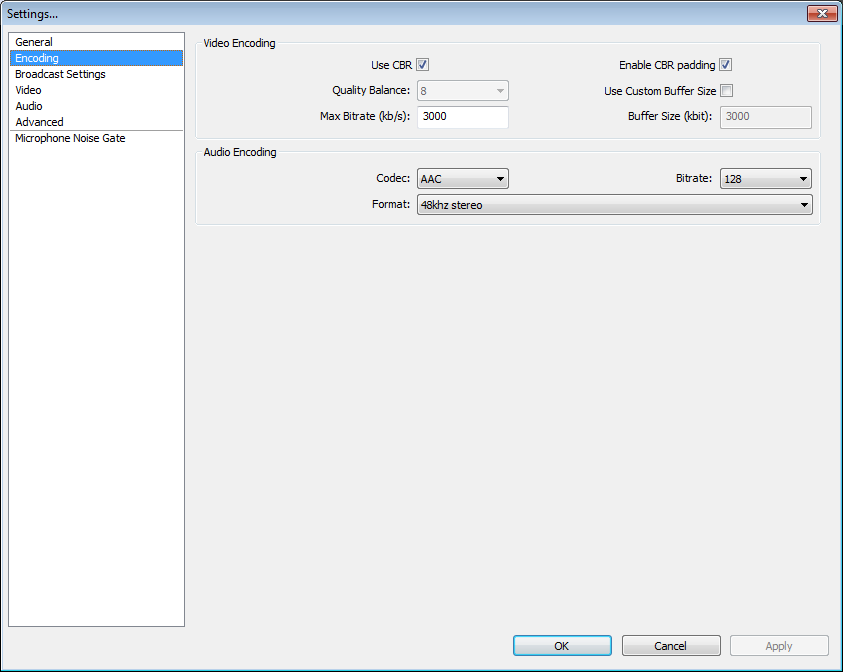Image resolution: width=843 pixels, height=672 pixels.
Task: Click the OK button
Action: click(561, 645)
